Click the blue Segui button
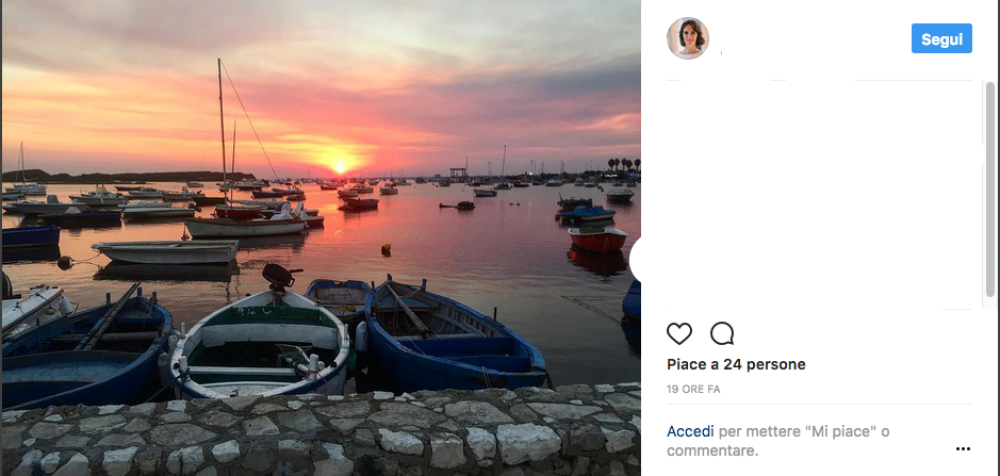This screenshot has height=476, width=1000. tap(941, 39)
